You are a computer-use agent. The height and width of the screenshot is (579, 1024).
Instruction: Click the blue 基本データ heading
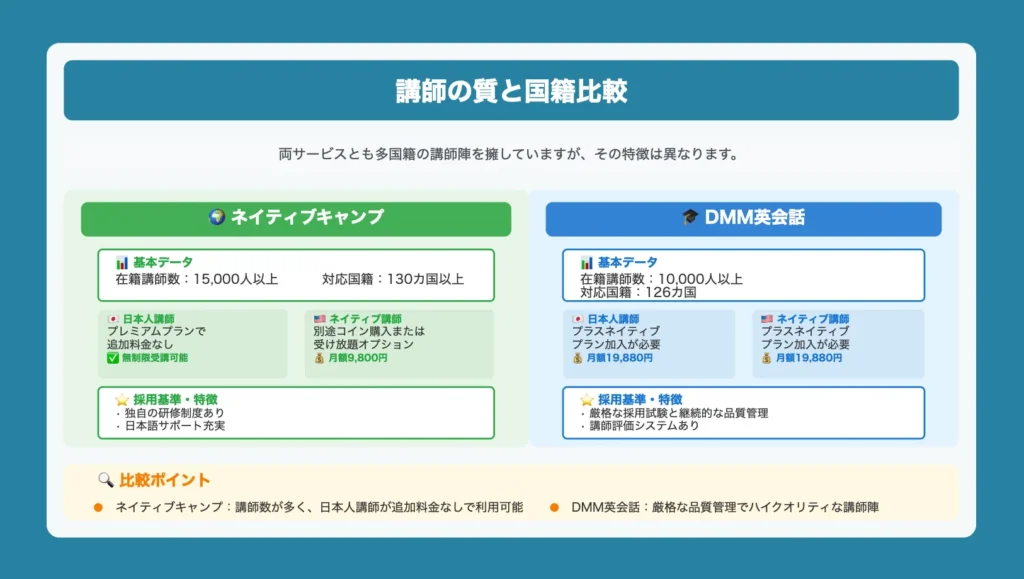(x=628, y=262)
